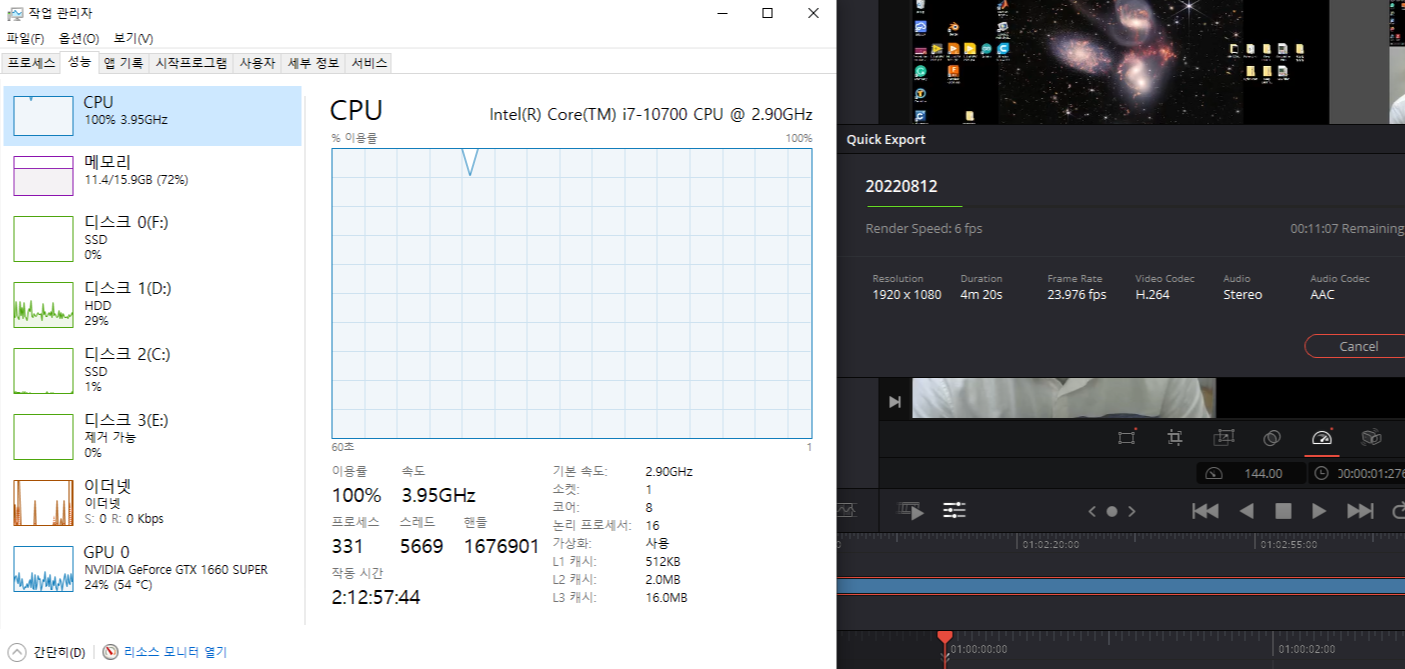Go to last frame in Resolve transport
This screenshot has height=669, width=1405.
1360,511
